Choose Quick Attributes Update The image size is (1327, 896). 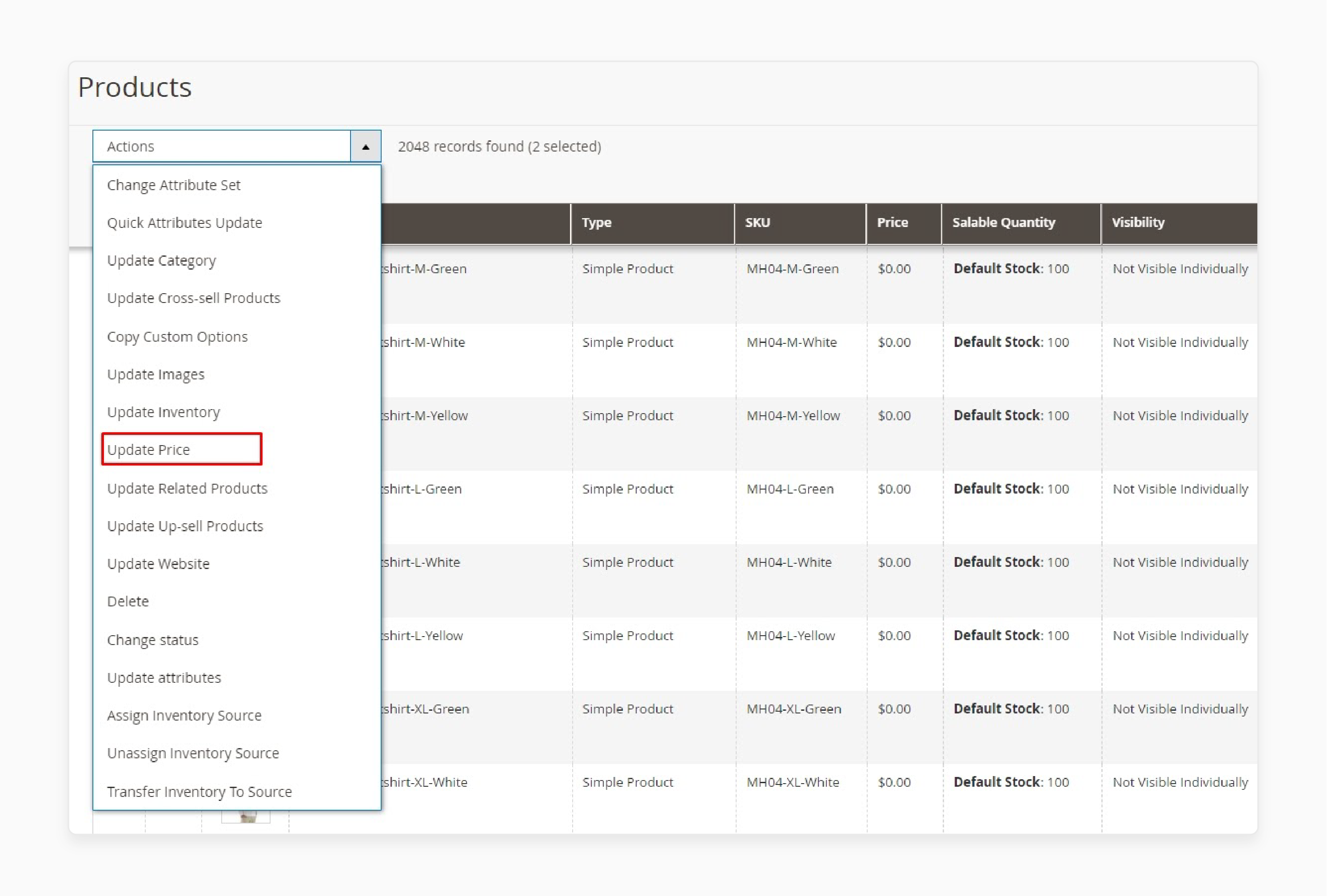tap(184, 223)
